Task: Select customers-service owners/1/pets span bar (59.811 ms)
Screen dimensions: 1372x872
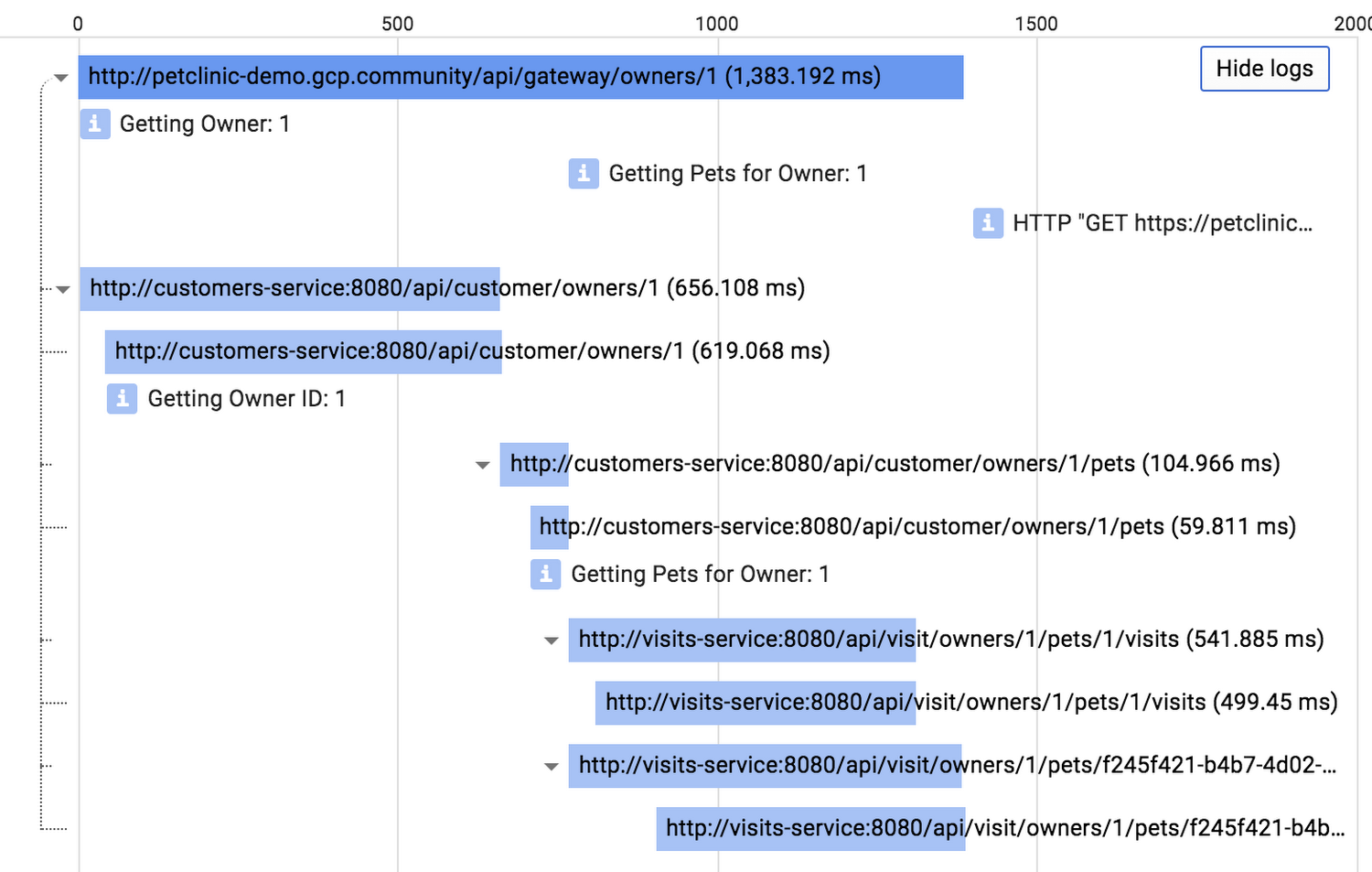Action: 550,527
